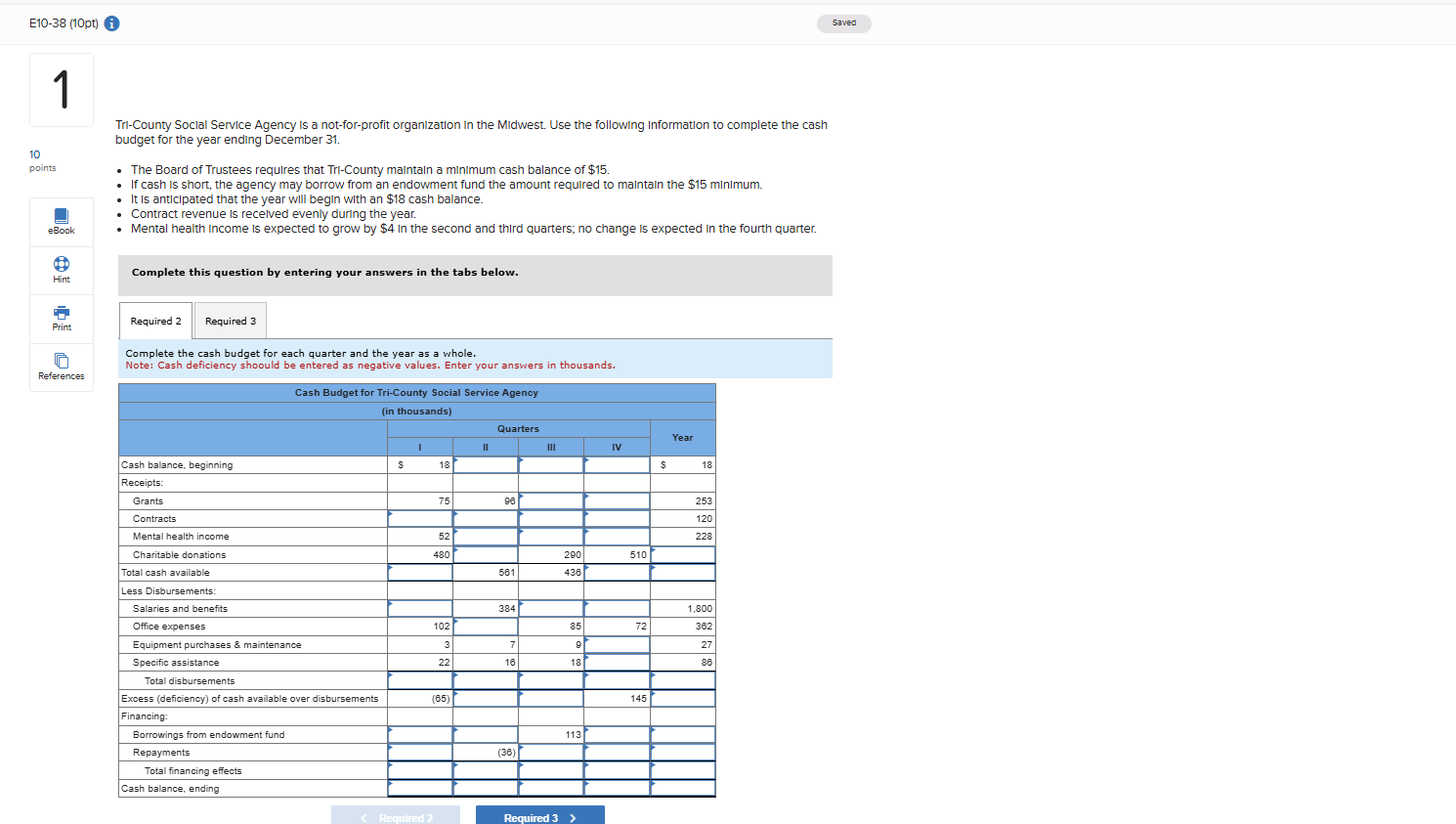
Task: Select Borrowings from endowment fund Quarter I cell
Action: click(420, 735)
